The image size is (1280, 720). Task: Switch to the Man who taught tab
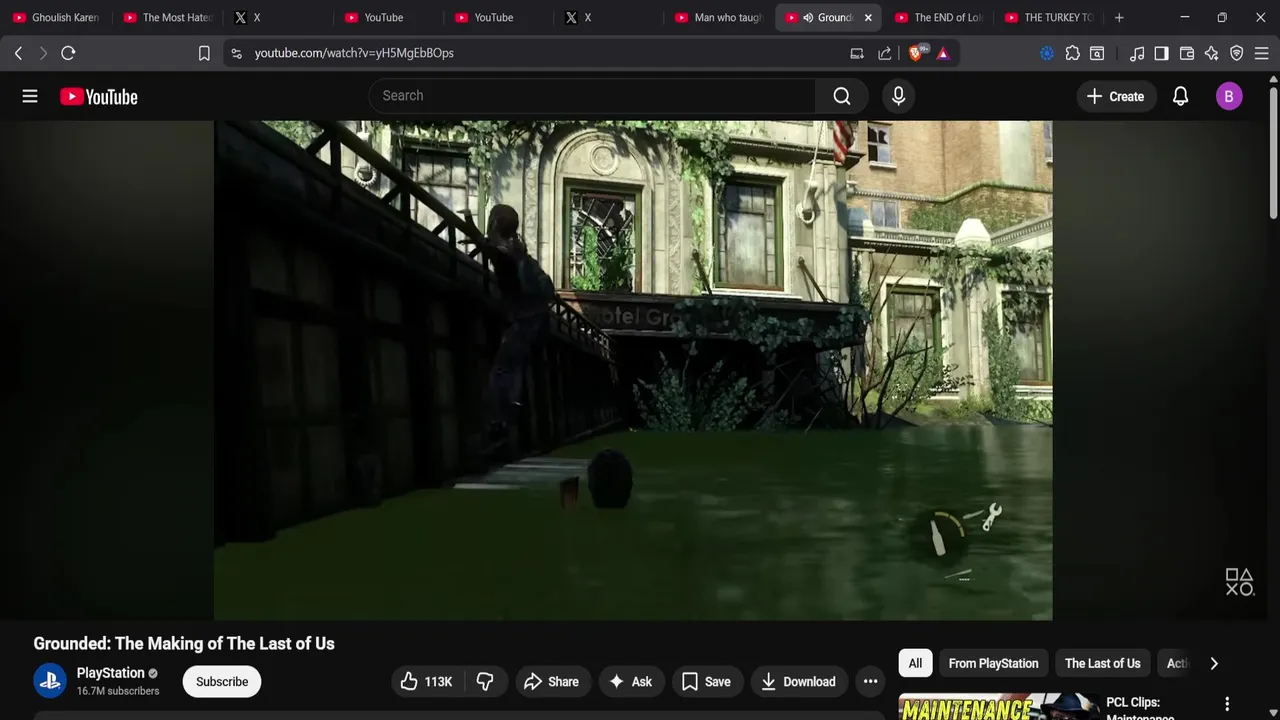719,17
